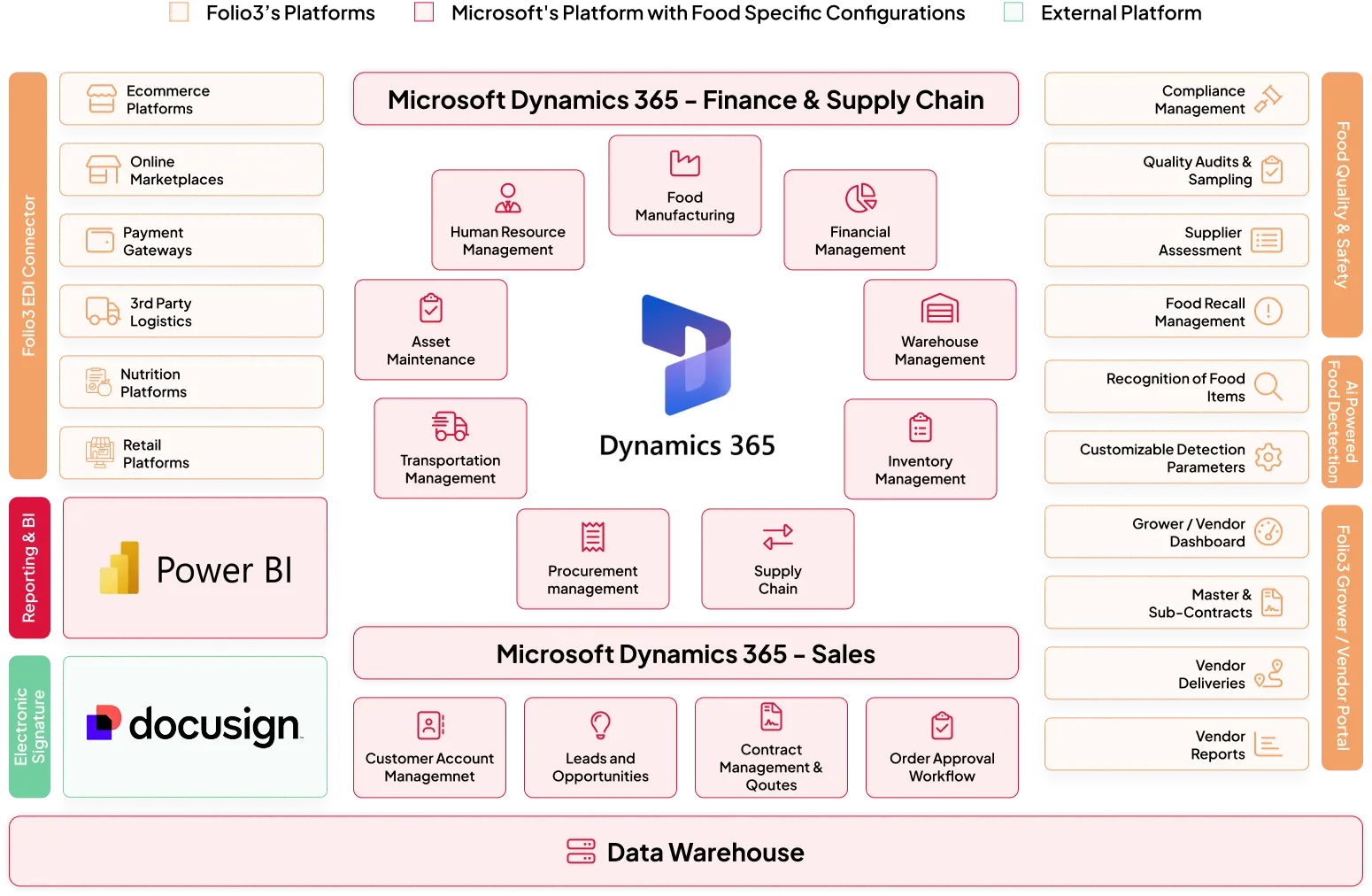Click the Customizable Detection Parameters gear icon
The height and width of the screenshot is (896, 1372).
click(x=1268, y=457)
